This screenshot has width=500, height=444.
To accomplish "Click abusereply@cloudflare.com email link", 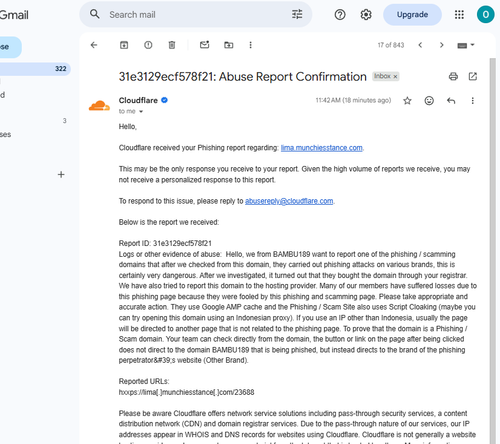I will [289, 201].
